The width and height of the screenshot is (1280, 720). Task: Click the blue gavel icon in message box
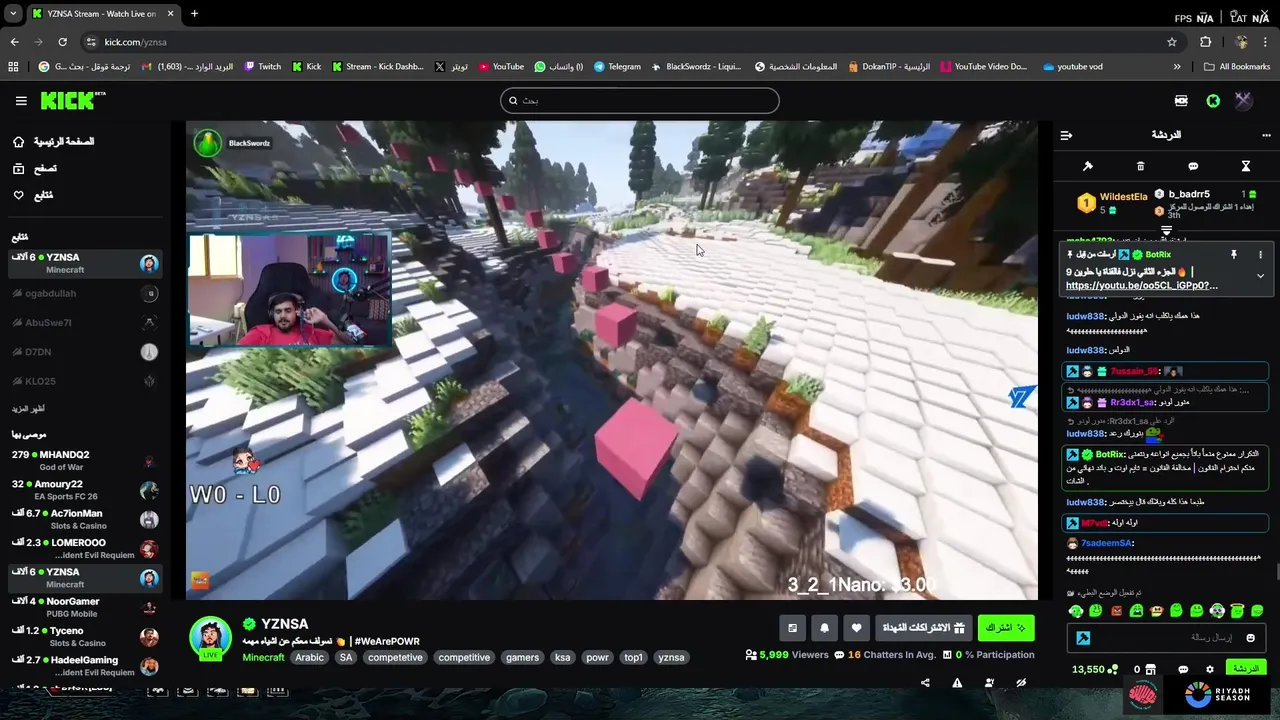pos(1083,638)
